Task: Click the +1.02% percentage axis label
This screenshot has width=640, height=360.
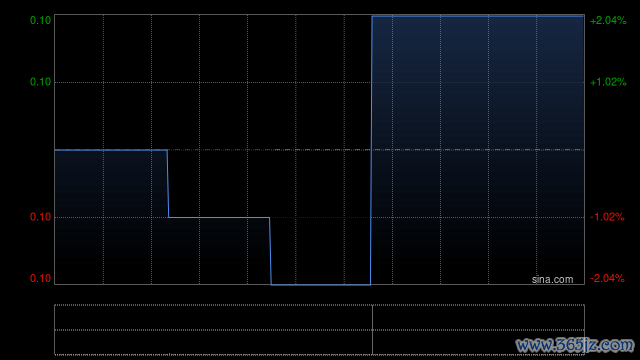Action: 608,82
